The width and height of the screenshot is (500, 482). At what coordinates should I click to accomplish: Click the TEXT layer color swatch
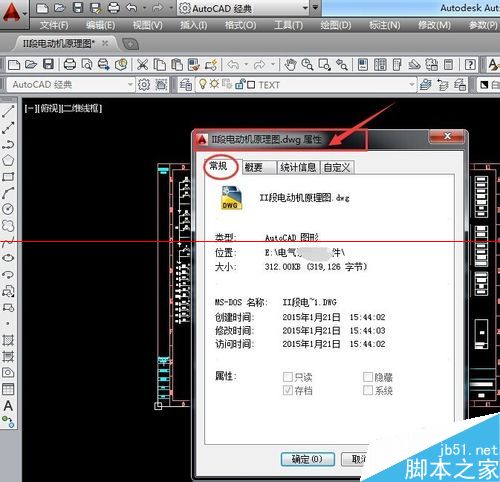click(x=251, y=85)
